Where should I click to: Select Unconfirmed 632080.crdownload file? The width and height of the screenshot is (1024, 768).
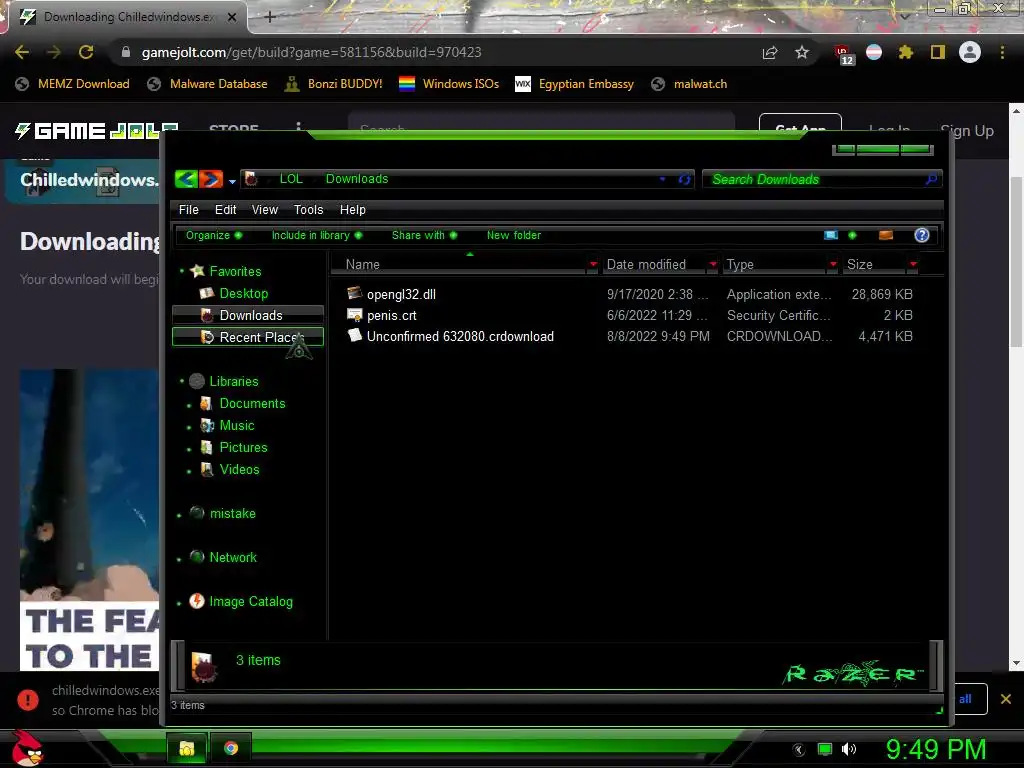pos(460,336)
